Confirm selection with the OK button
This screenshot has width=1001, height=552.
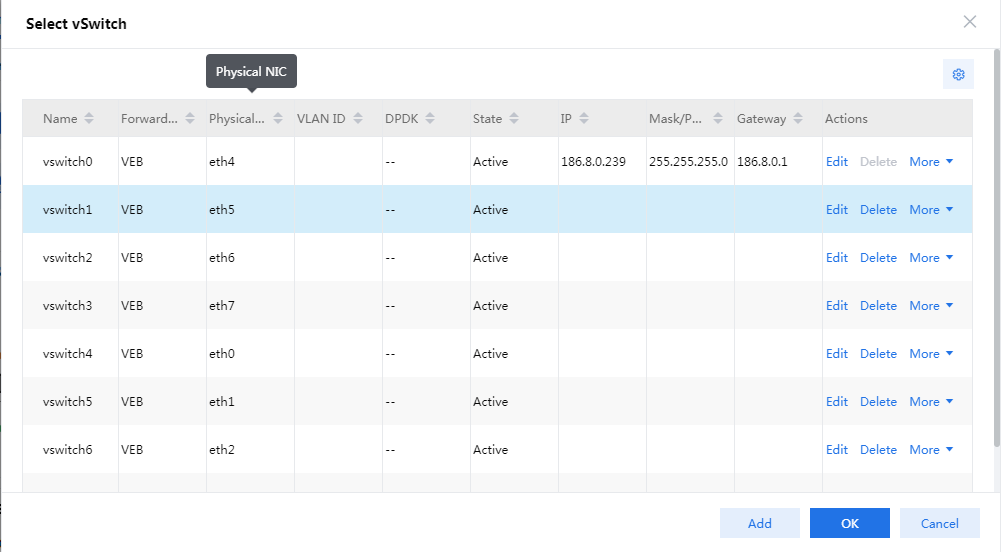pyautogui.click(x=850, y=523)
